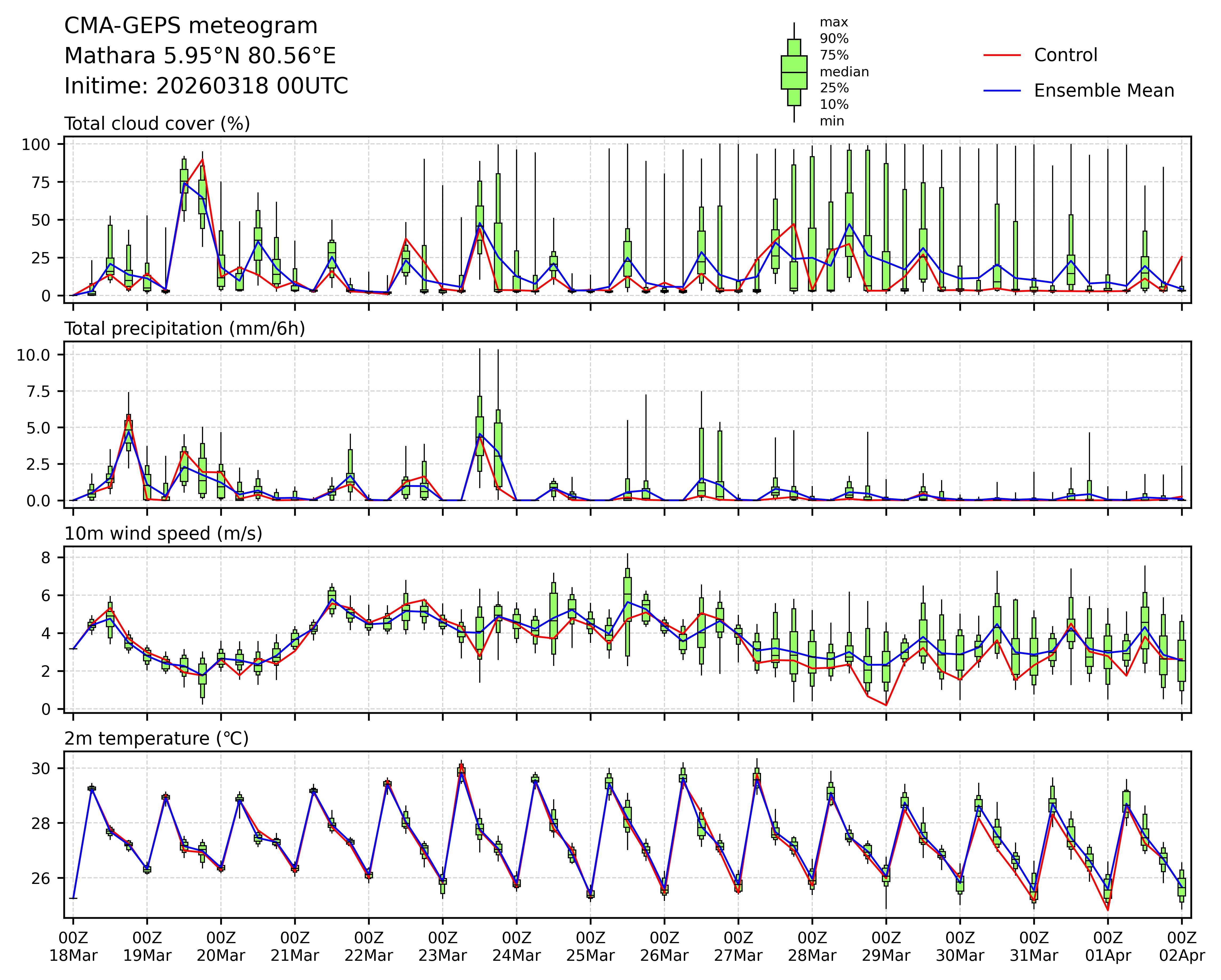Click the '10m wind speed (m/s)' panel title
The width and height of the screenshot is (1221, 980).
tap(163, 534)
